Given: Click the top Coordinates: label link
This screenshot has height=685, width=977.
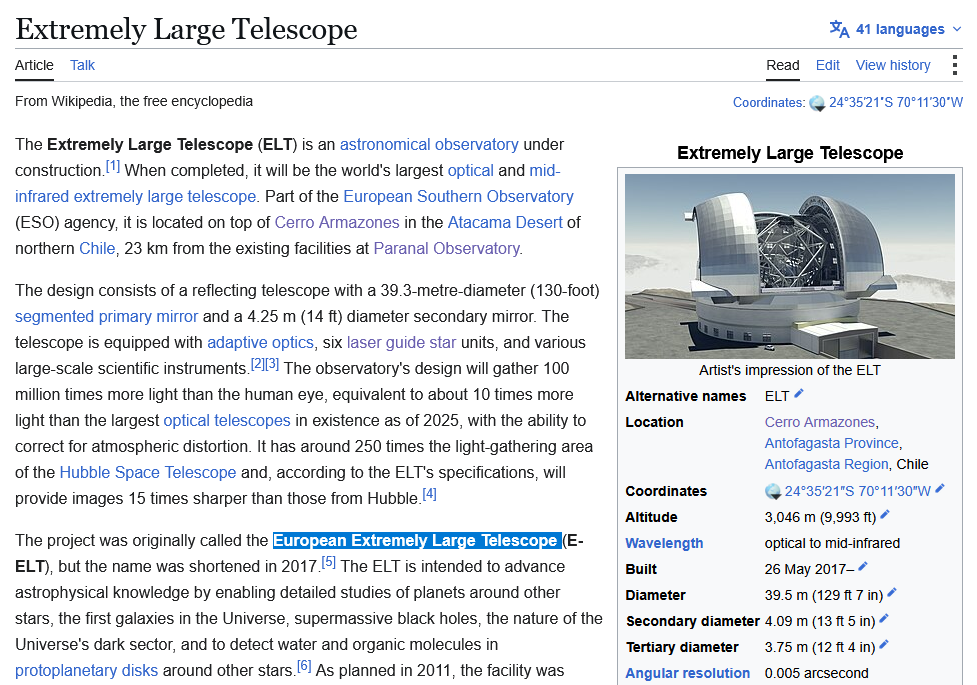Looking at the screenshot, I should pos(768,102).
